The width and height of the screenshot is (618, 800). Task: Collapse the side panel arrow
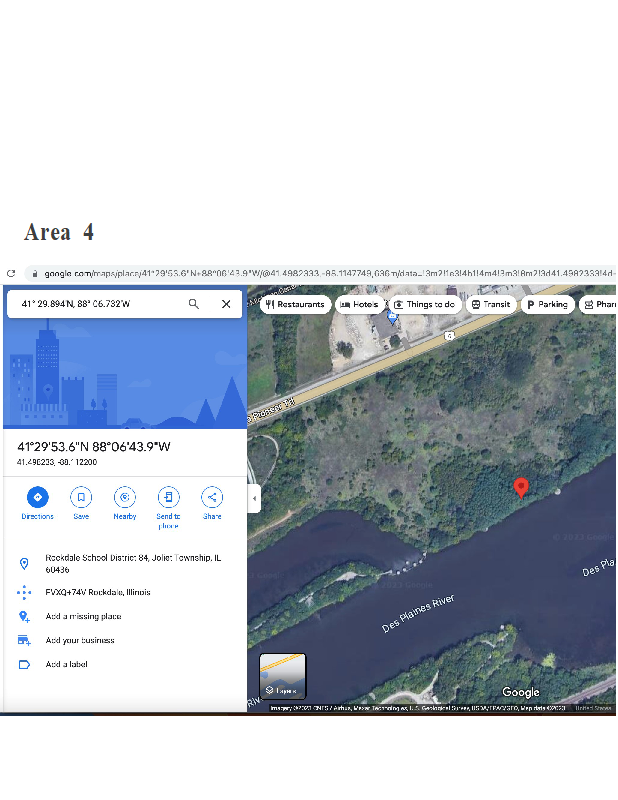pyautogui.click(x=254, y=498)
